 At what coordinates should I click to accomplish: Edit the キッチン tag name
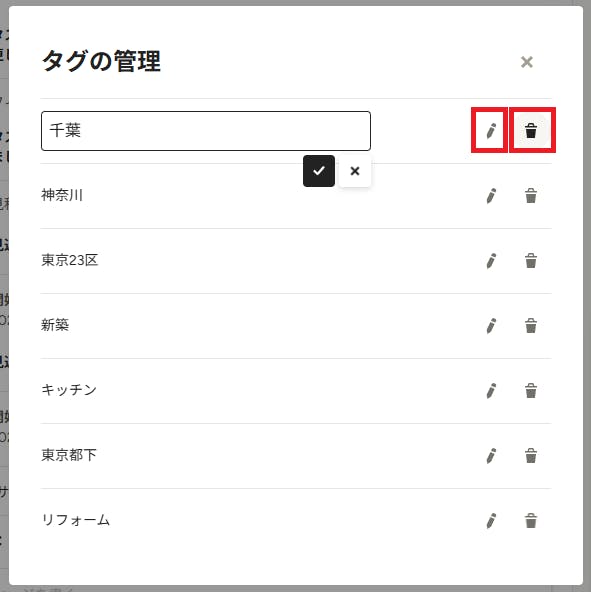491,390
